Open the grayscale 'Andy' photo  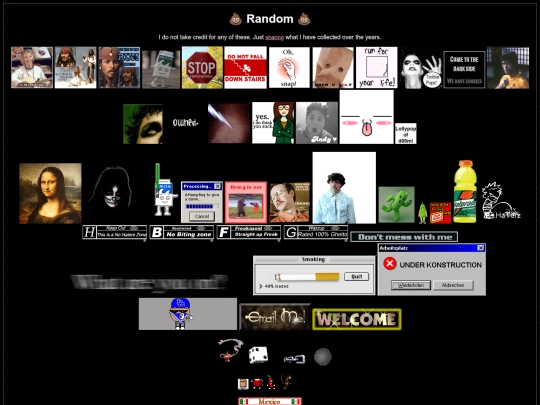coord(317,123)
